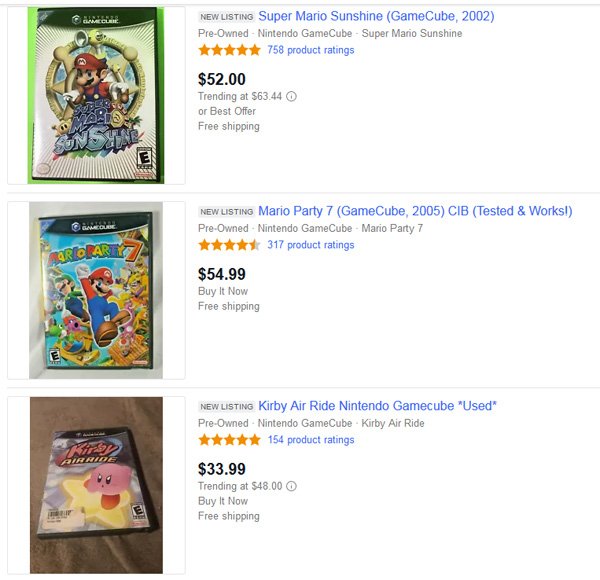The height and width of the screenshot is (580, 600).
Task: Click the info icon beside Trending at $63.44
Action: click(292, 97)
